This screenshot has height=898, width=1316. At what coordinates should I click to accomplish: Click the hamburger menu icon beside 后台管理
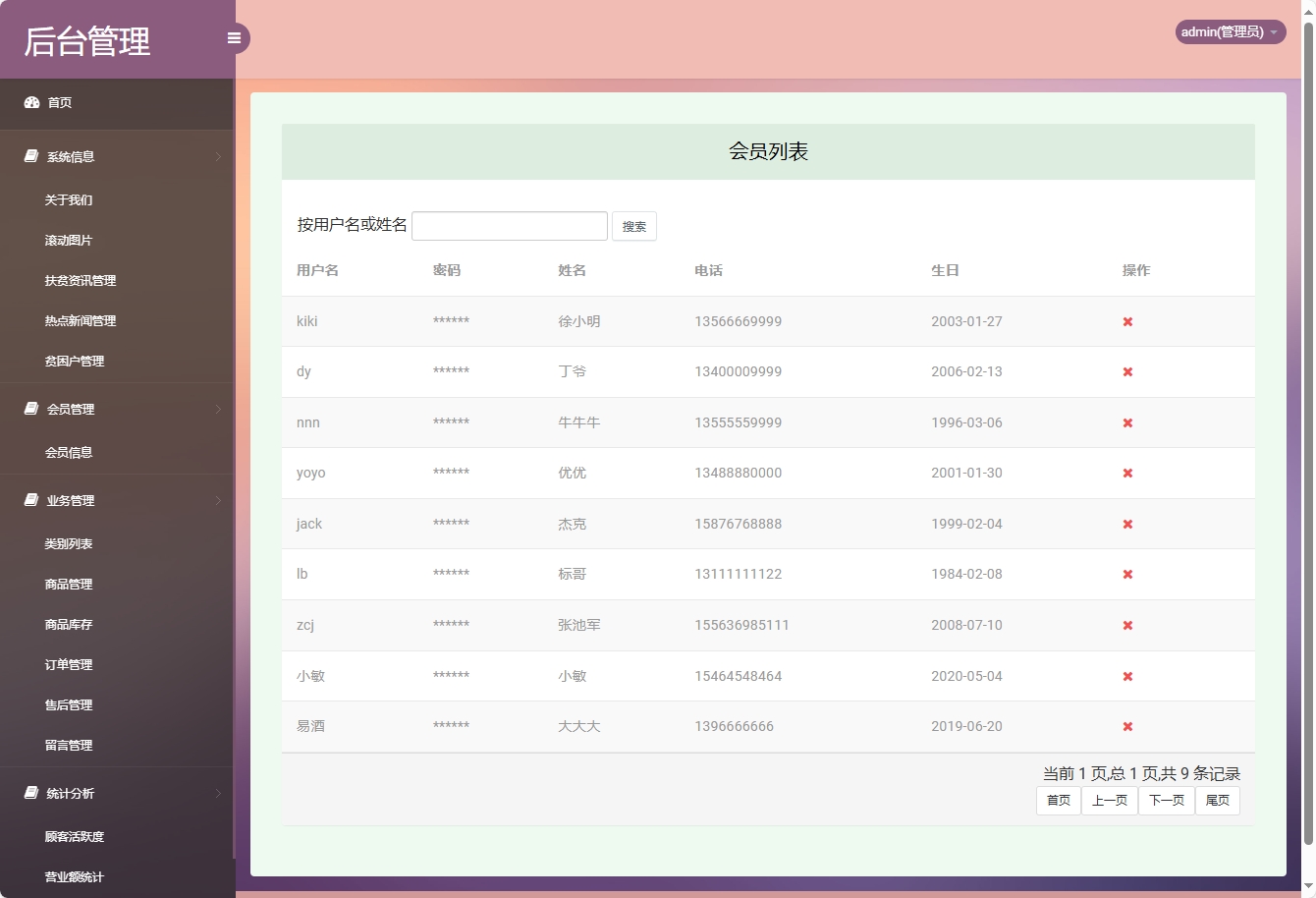[234, 37]
